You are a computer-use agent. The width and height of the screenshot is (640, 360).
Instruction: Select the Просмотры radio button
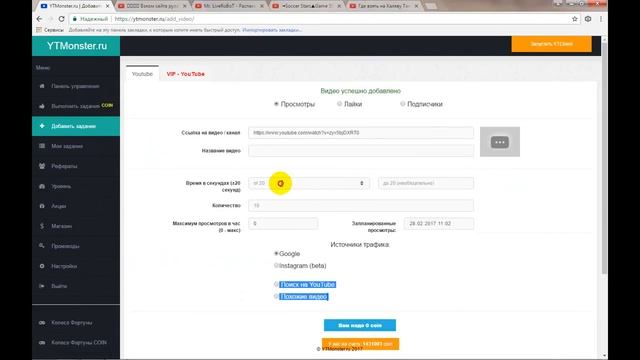[276, 104]
